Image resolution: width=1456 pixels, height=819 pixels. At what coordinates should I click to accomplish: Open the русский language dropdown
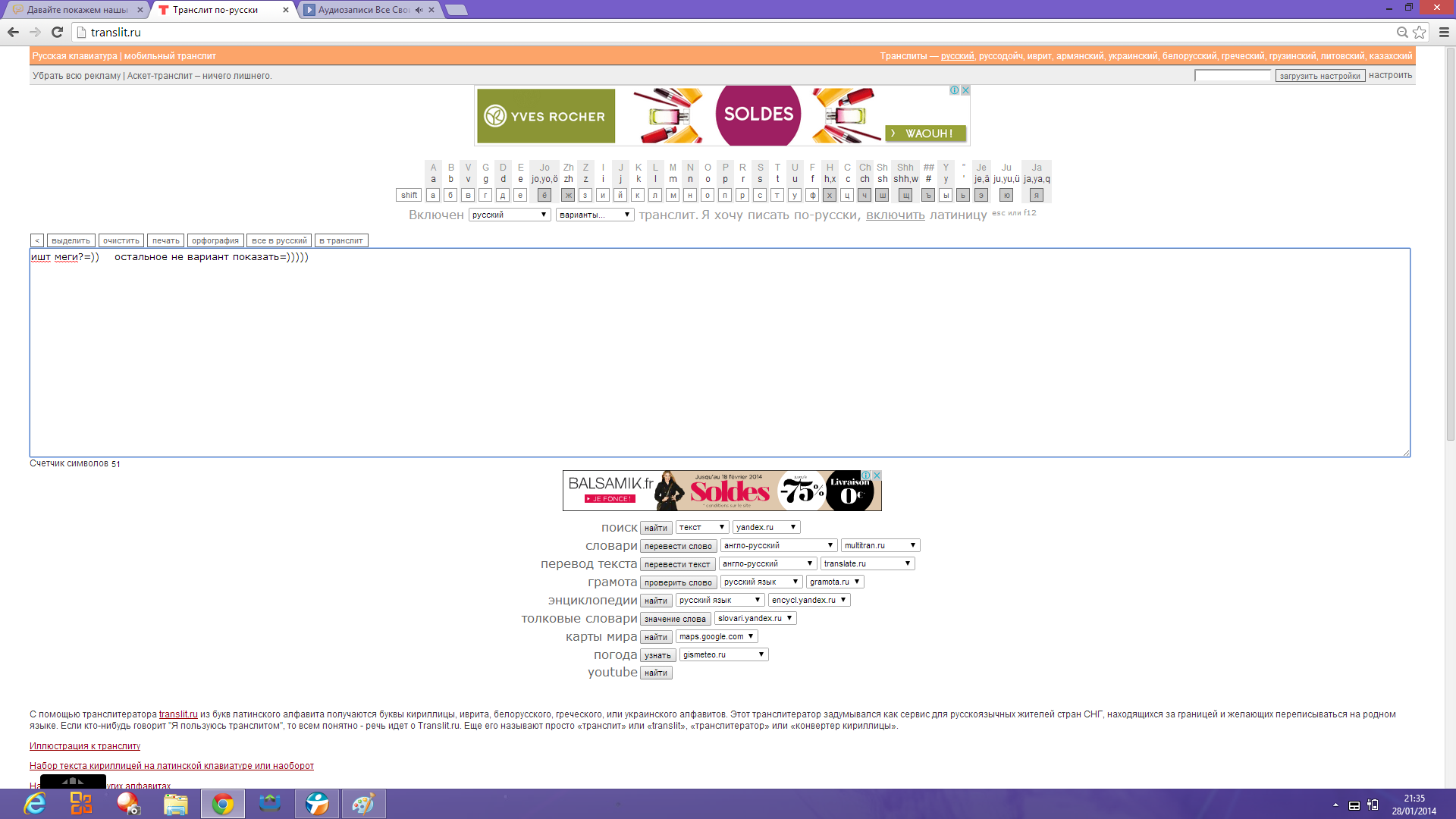pos(509,215)
